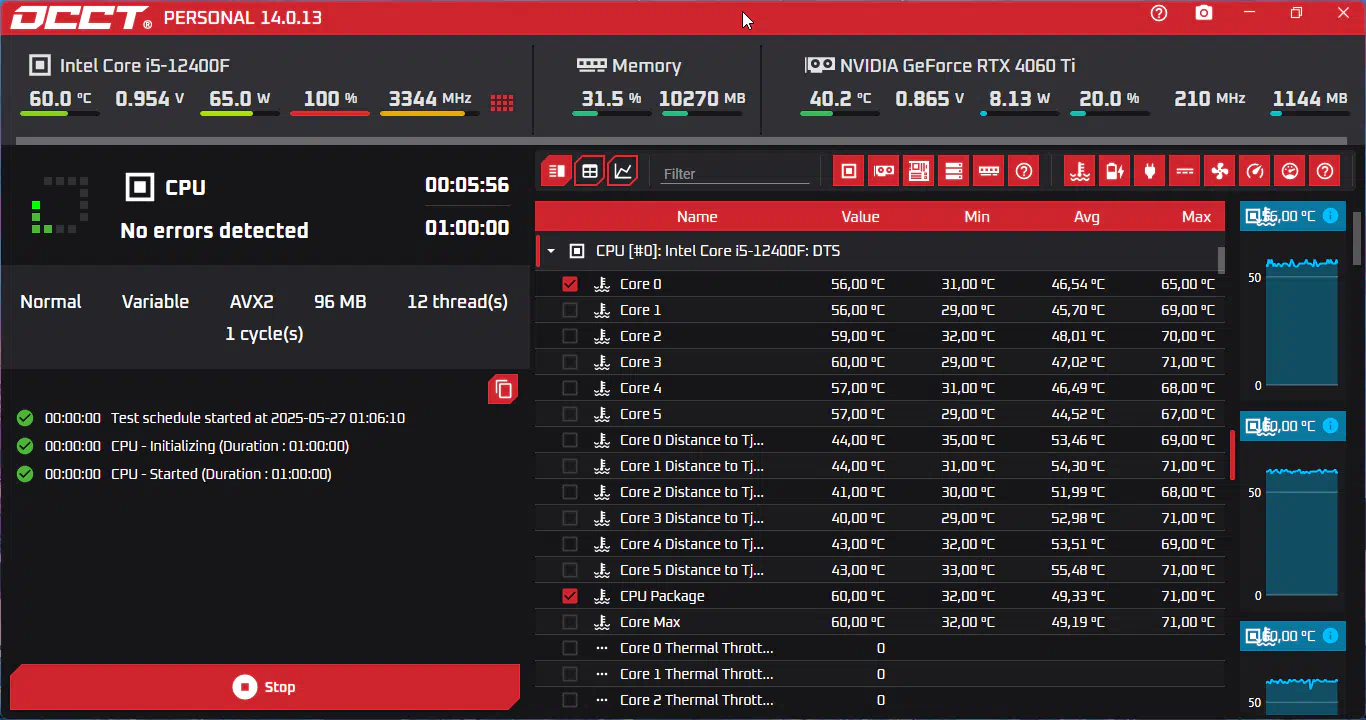Filter sensors by voltage plug icon

1149,171
